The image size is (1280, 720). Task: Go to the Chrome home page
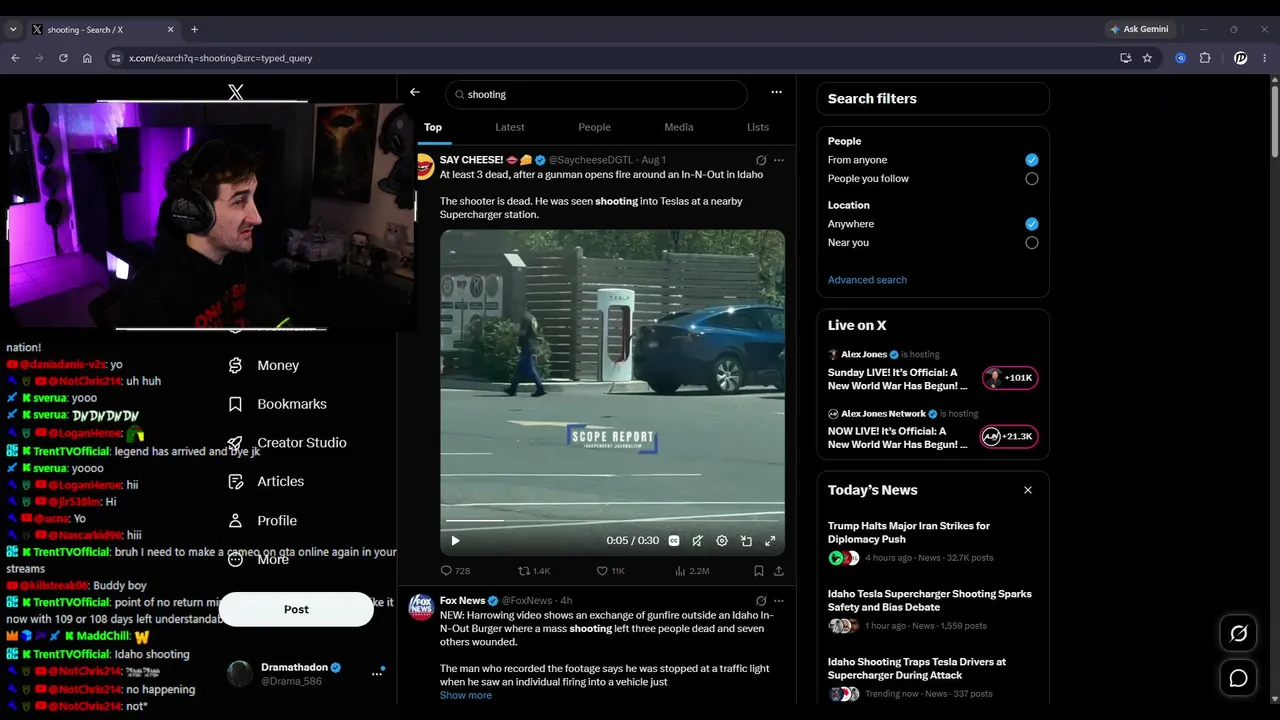coord(87,58)
